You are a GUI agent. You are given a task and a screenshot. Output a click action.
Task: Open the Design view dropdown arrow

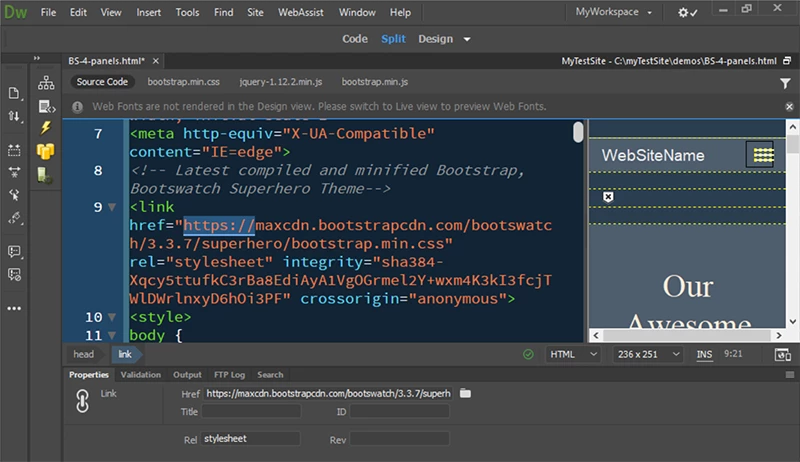tap(467, 39)
